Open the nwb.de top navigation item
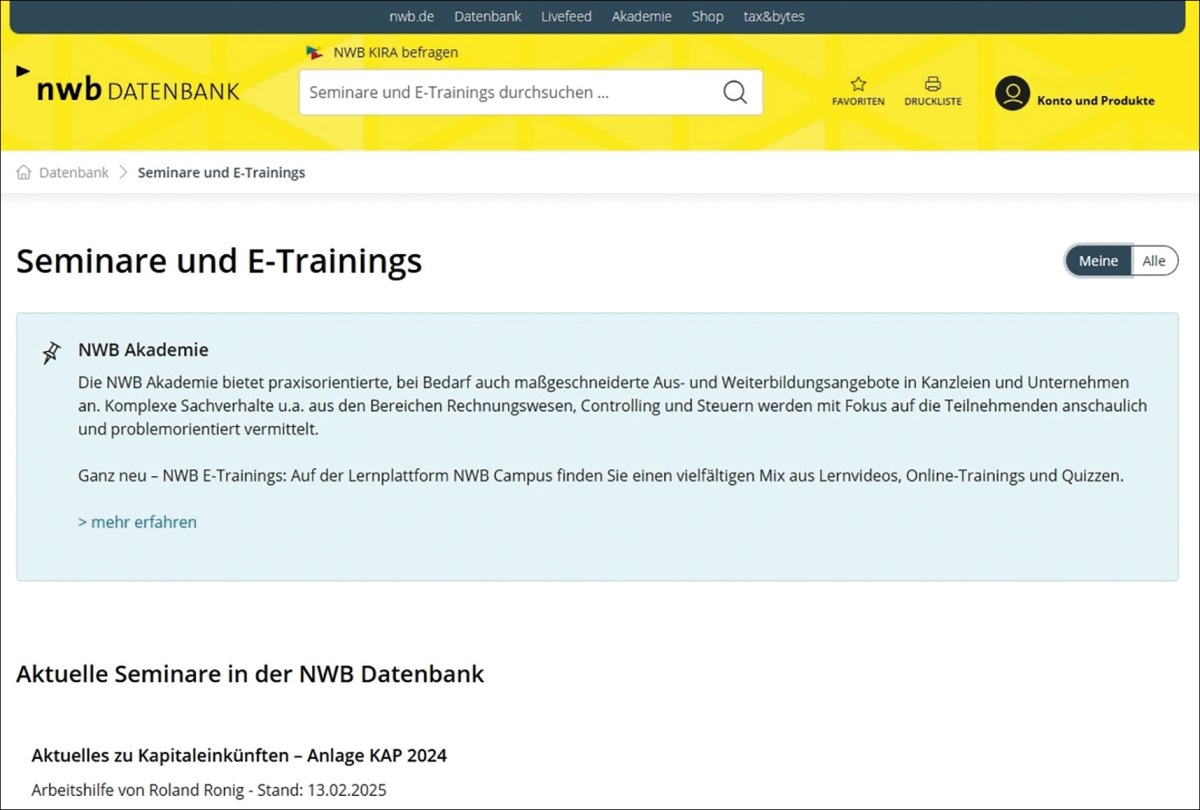Image resolution: width=1200 pixels, height=810 pixels. [411, 16]
